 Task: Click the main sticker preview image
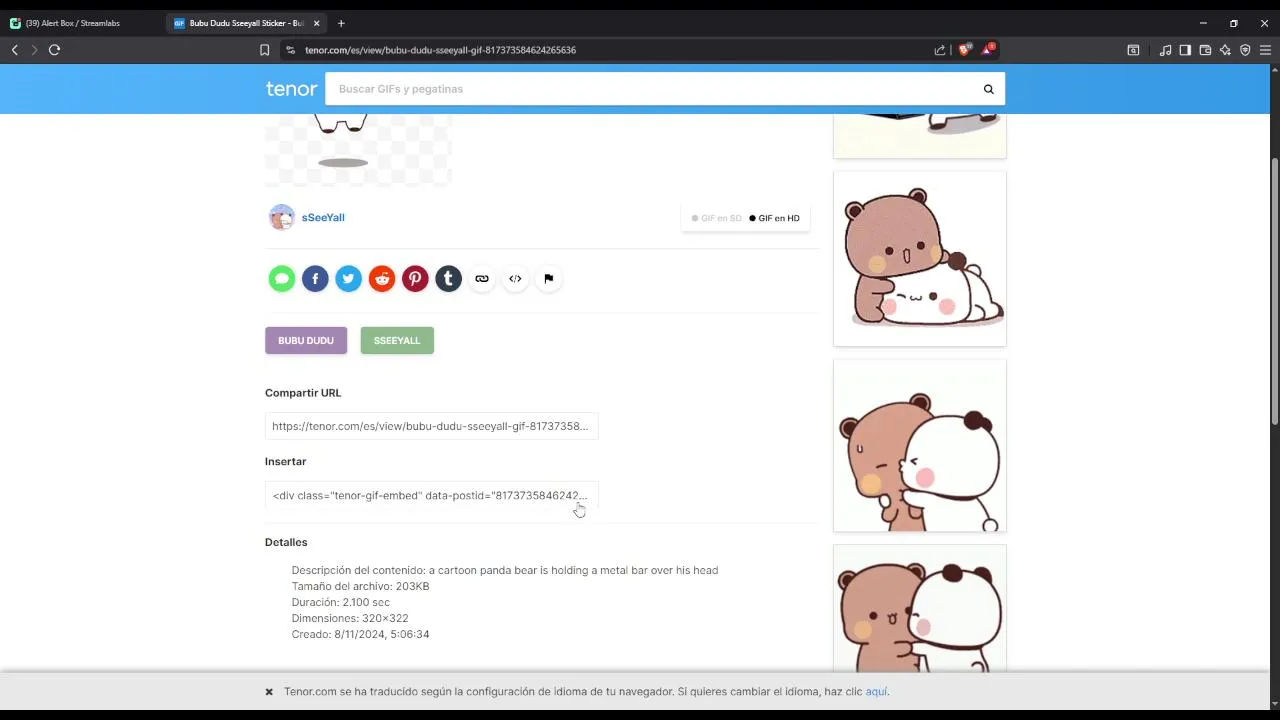pyautogui.click(x=358, y=150)
